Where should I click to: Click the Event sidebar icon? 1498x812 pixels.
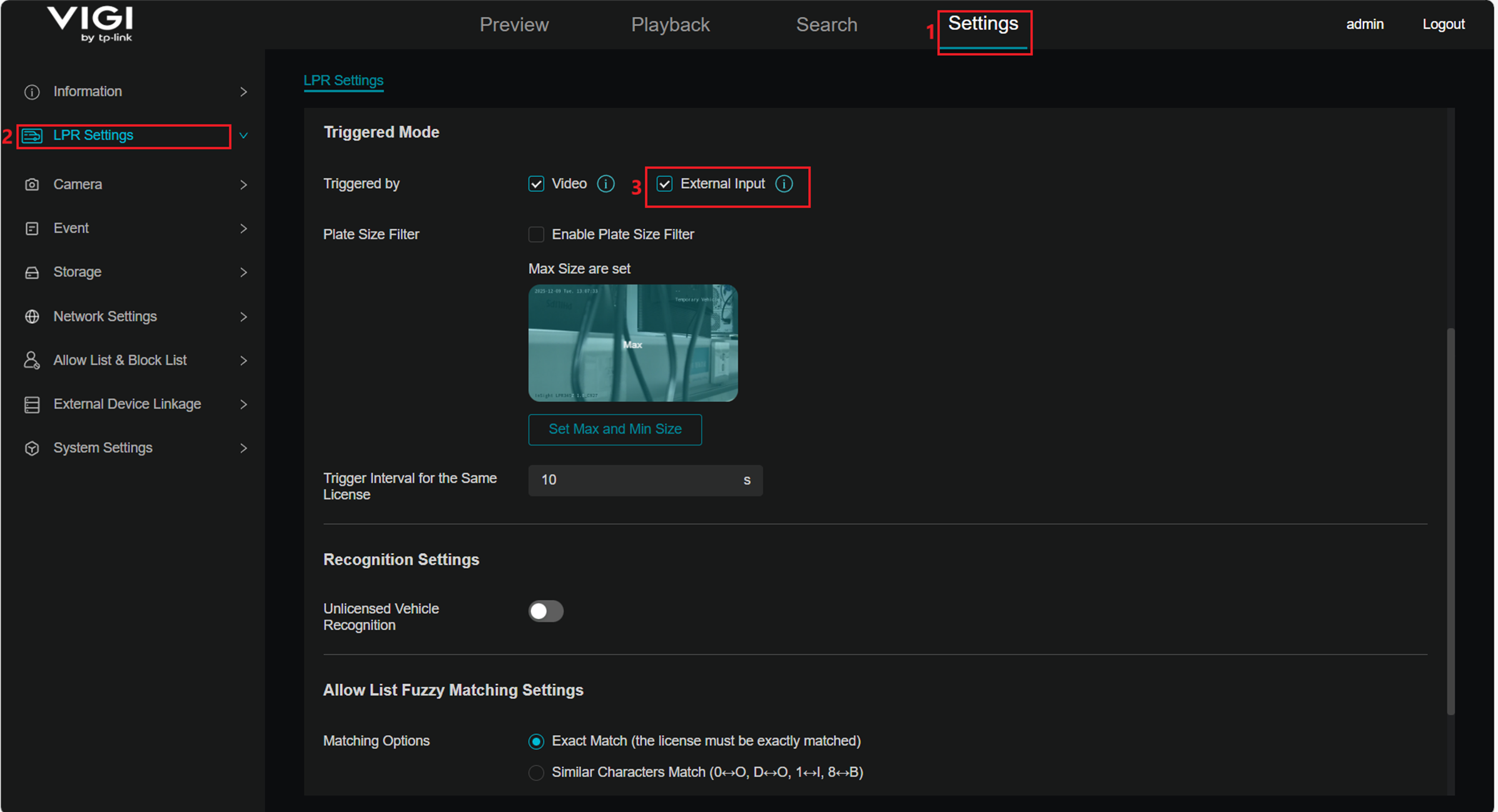(x=31, y=228)
